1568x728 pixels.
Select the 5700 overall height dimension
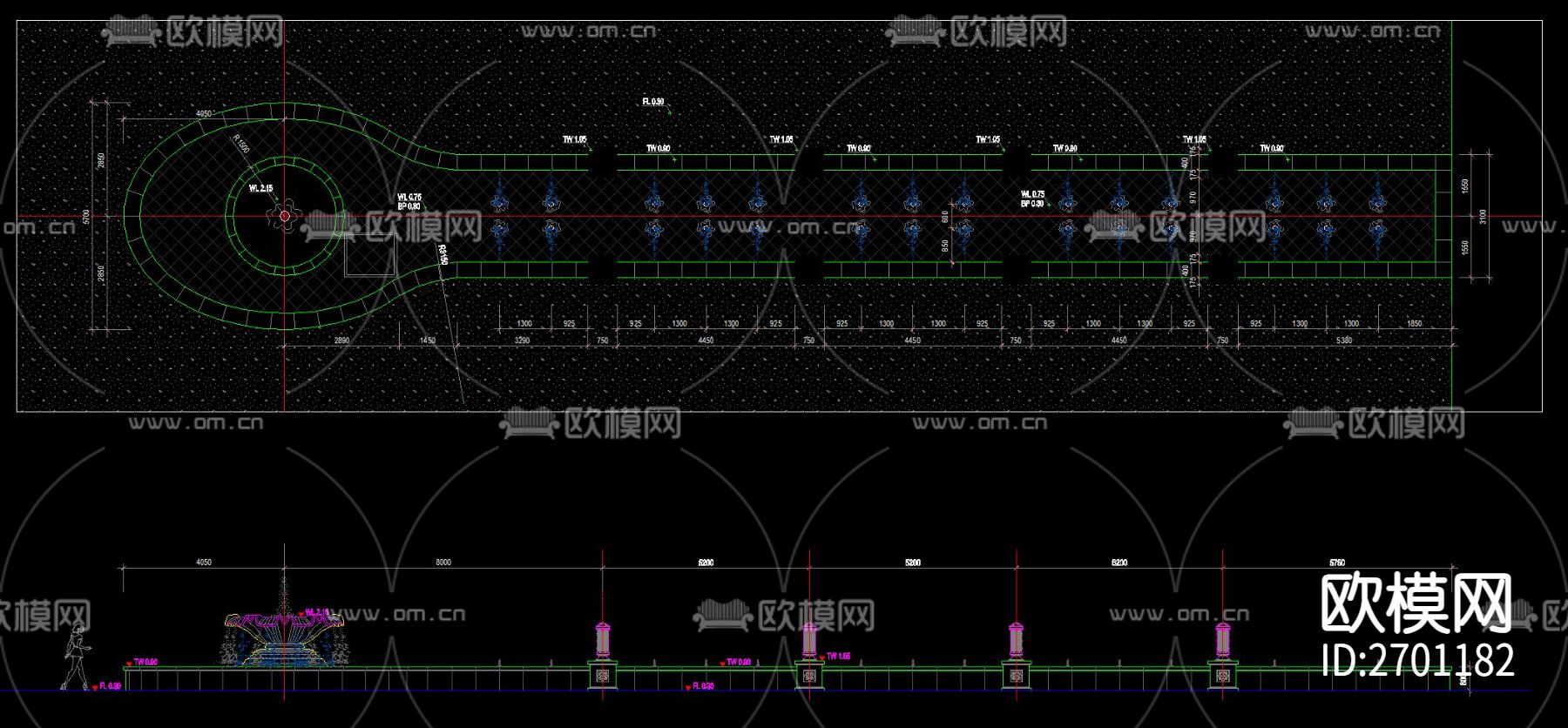85,216
